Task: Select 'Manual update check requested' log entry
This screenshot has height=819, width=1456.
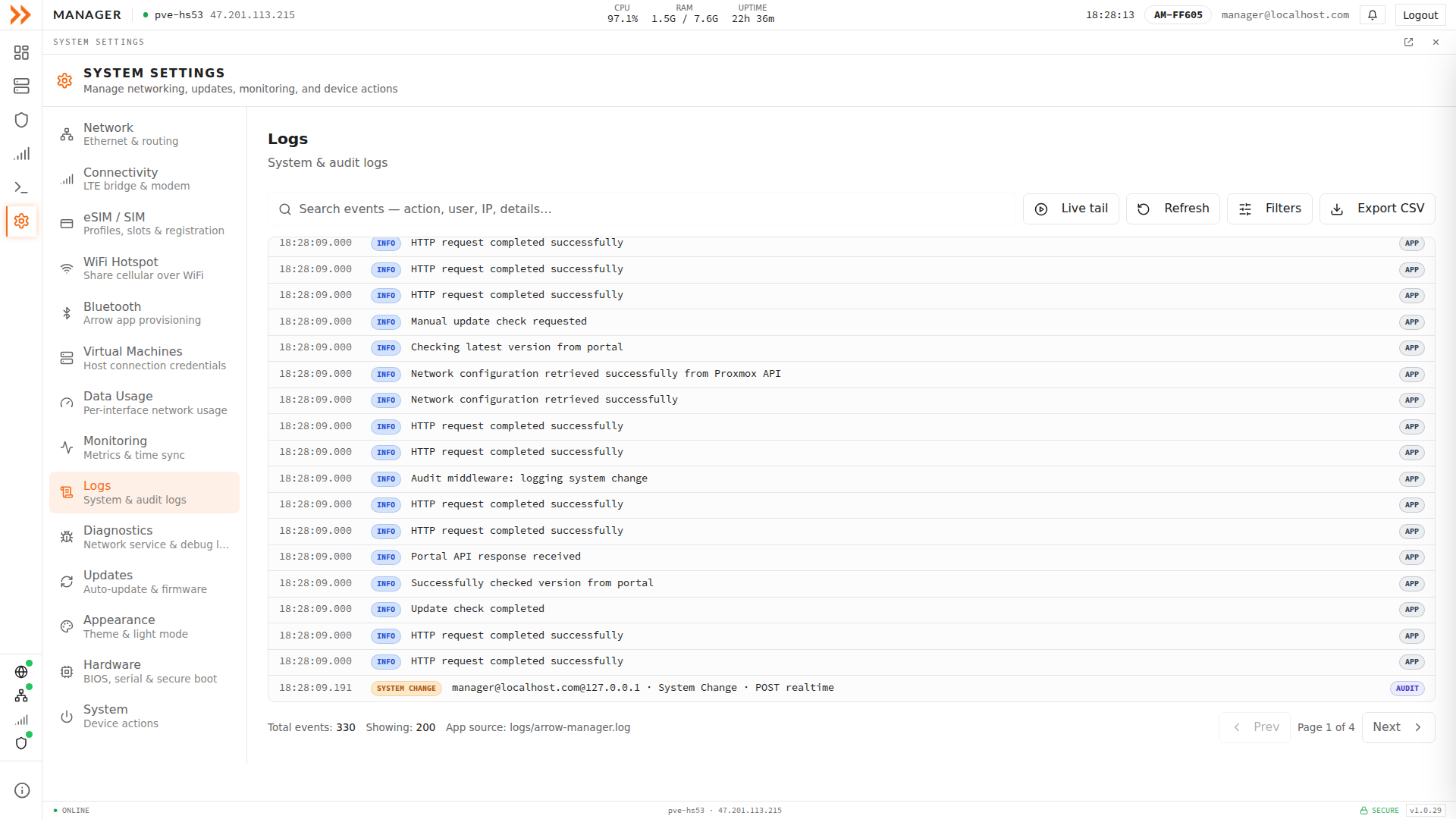Action: tap(851, 322)
